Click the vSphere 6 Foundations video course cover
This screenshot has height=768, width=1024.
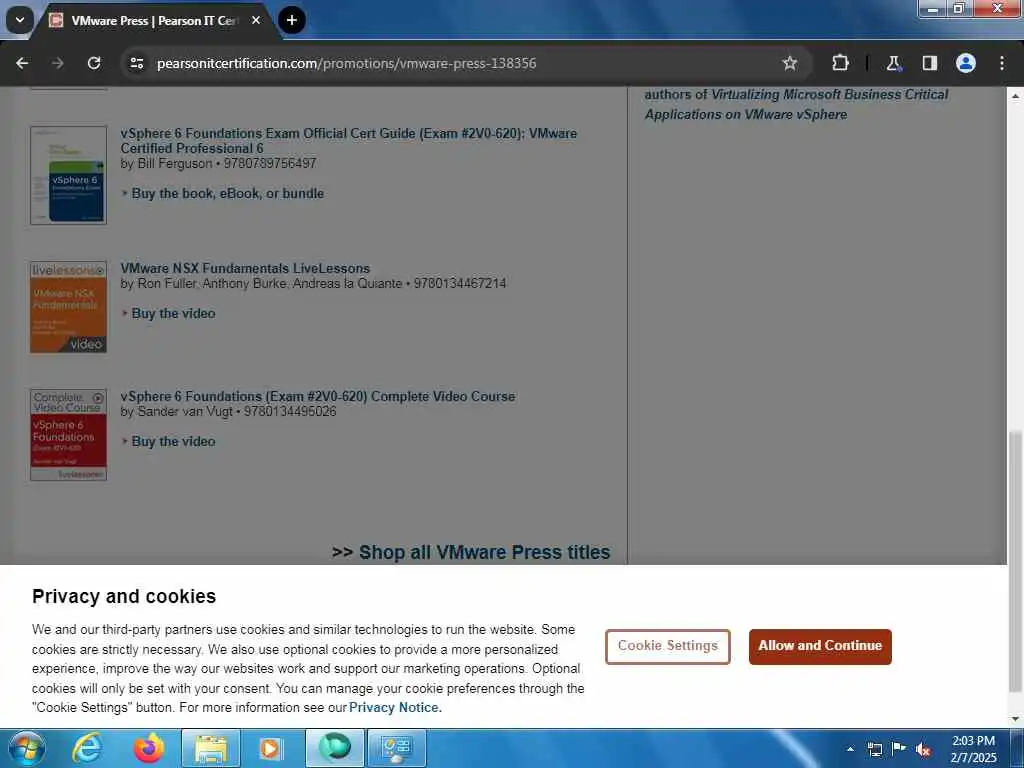(x=69, y=435)
